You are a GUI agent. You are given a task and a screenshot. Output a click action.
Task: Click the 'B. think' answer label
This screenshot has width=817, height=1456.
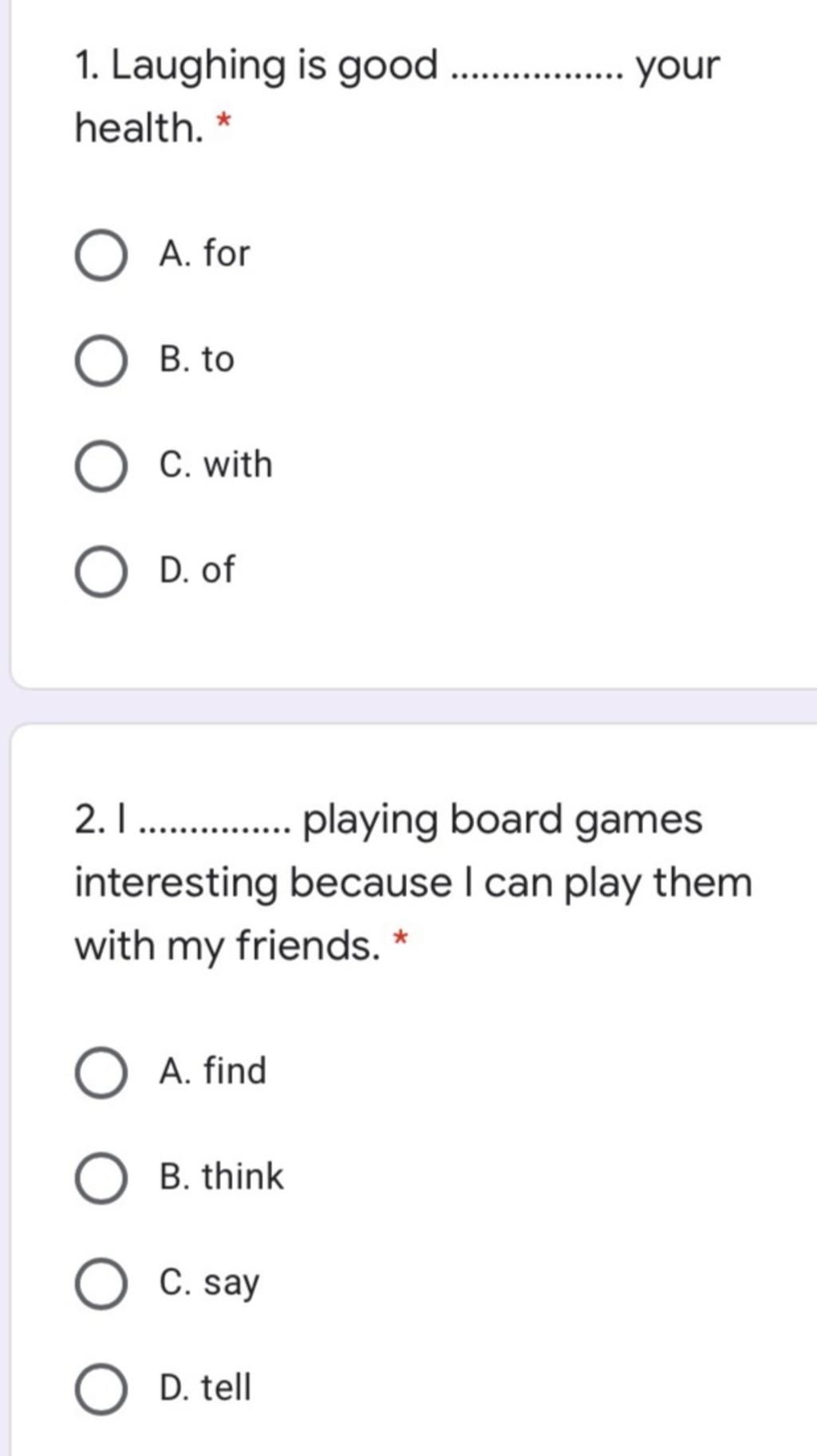pyautogui.click(x=221, y=1175)
